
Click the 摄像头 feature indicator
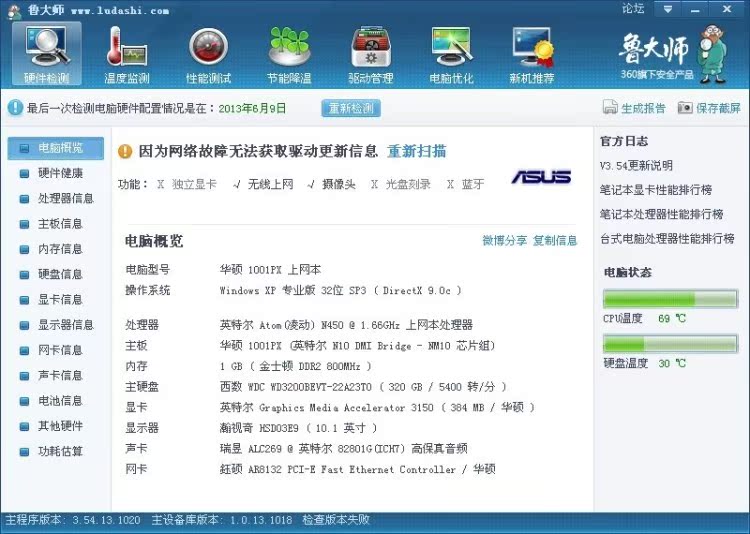tap(331, 184)
